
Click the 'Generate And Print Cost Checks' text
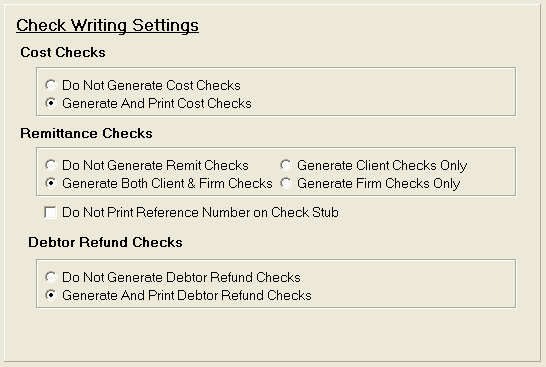coord(157,103)
